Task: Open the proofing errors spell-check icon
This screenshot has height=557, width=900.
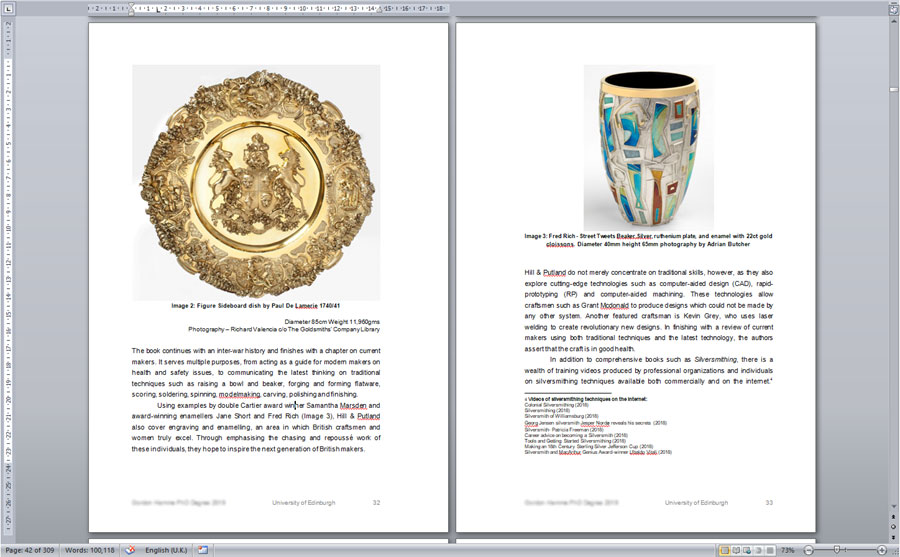Action: (x=130, y=550)
